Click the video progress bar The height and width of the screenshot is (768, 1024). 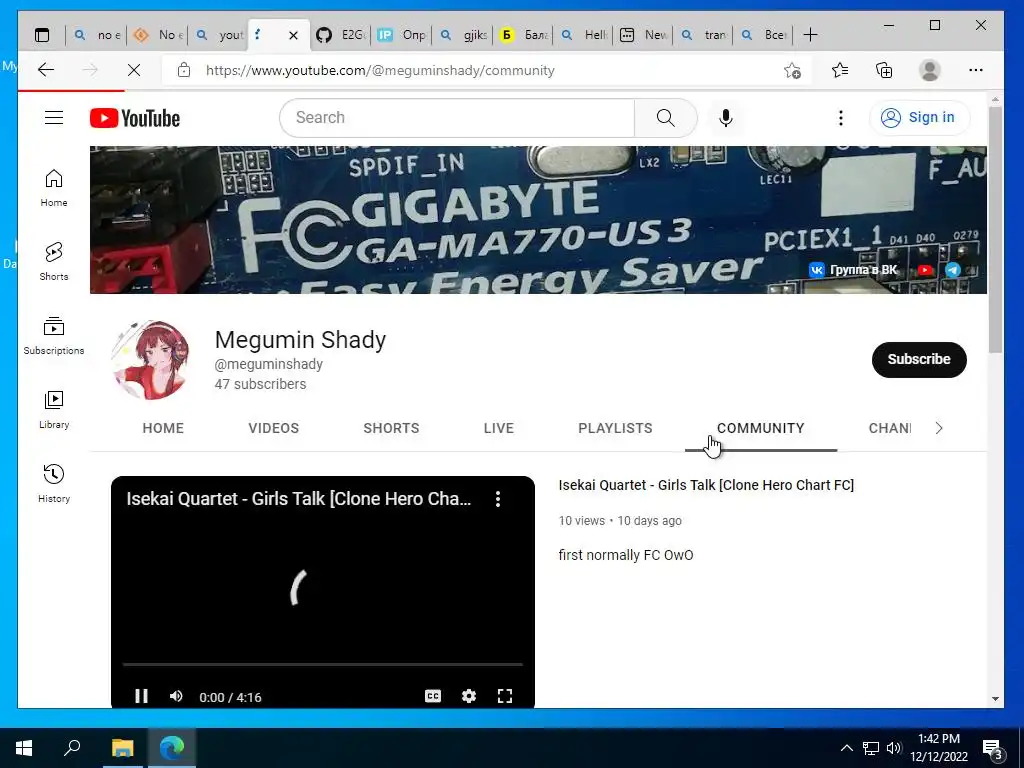click(323, 664)
